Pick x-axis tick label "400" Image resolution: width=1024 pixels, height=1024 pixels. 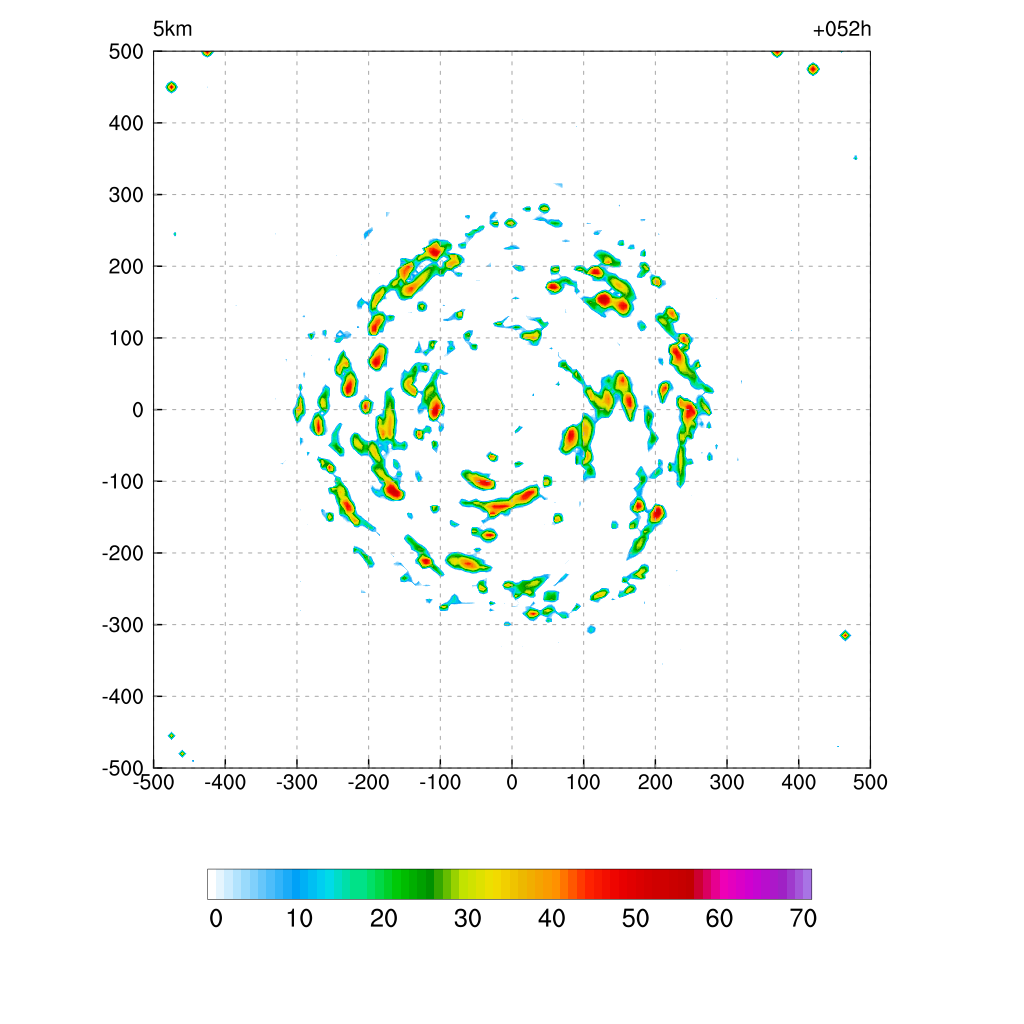point(799,782)
